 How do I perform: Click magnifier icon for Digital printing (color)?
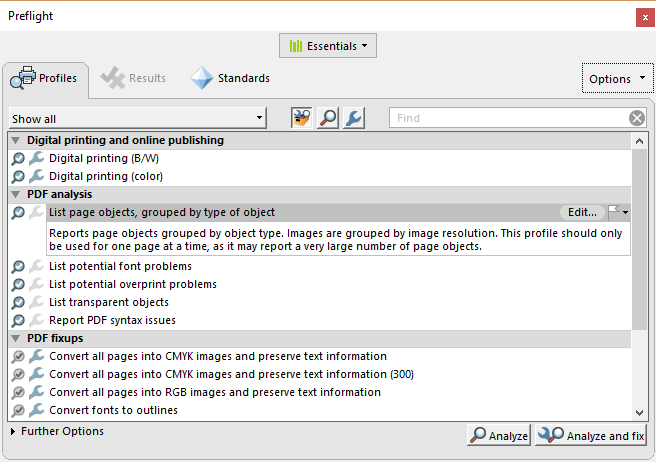point(18,177)
